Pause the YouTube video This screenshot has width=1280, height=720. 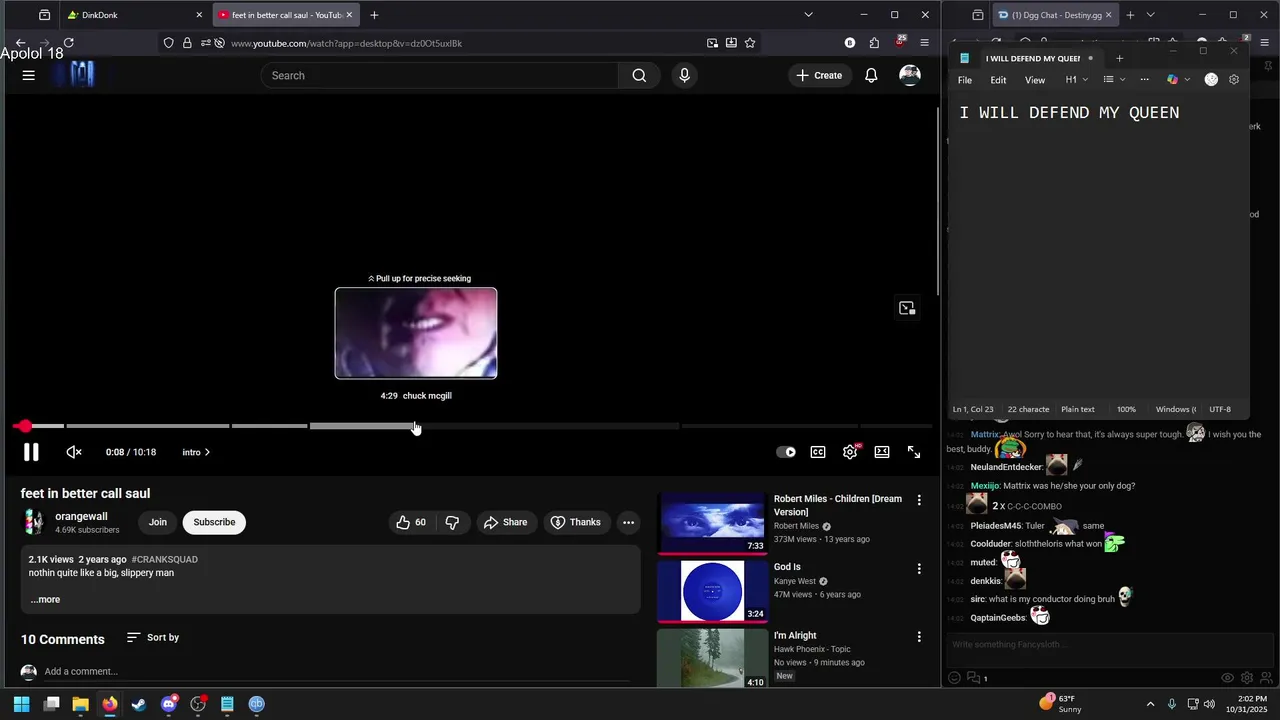click(x=31, y=452)
